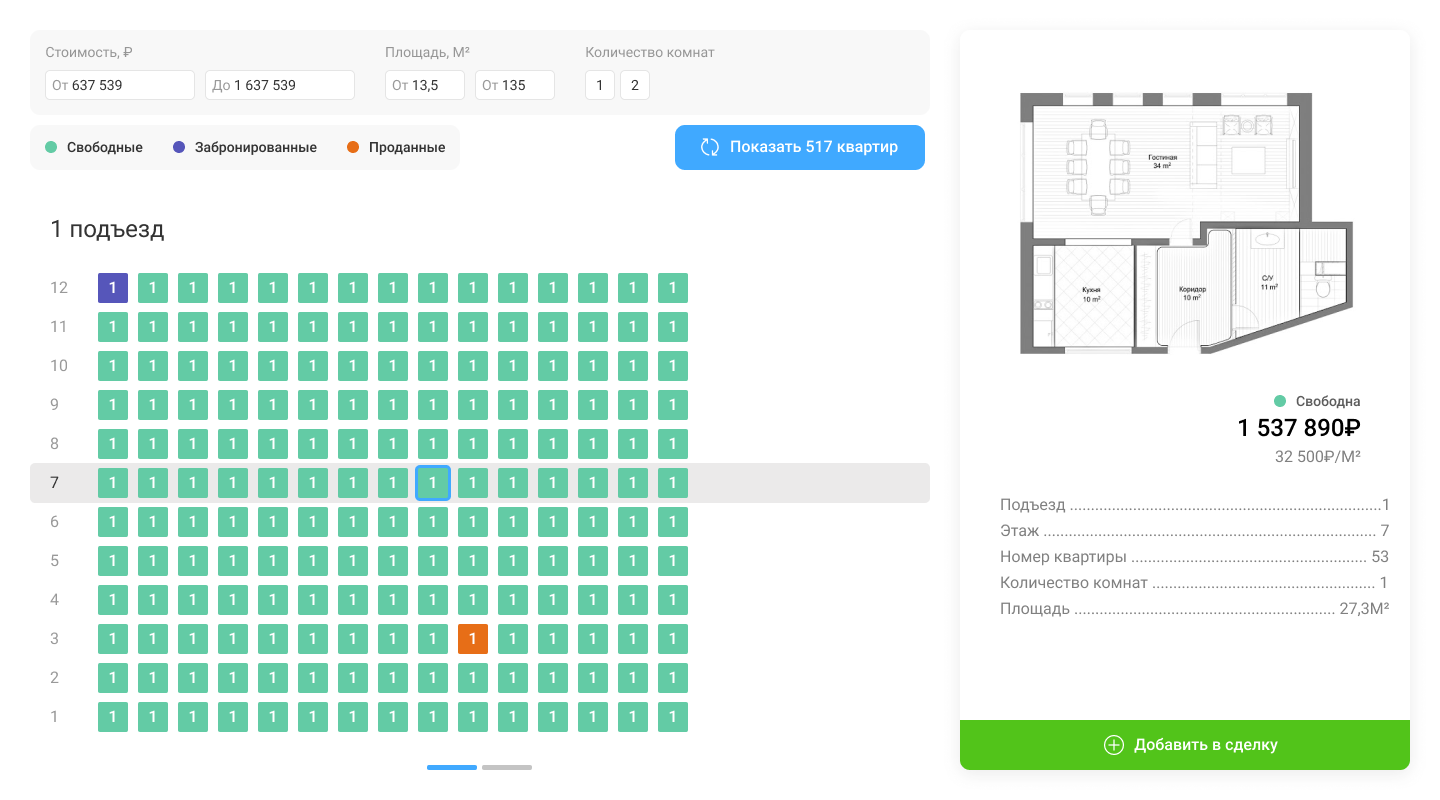Toggle the 2-room filter button
The height and width of the screenshot is (800, 1440).
(635, 85)
